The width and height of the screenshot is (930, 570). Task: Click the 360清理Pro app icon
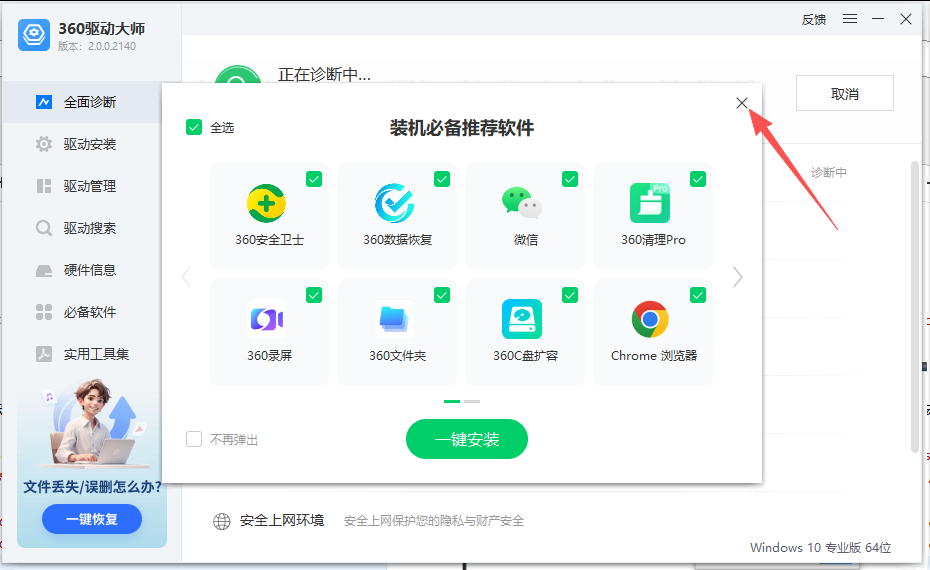click(x=650, y=203)
